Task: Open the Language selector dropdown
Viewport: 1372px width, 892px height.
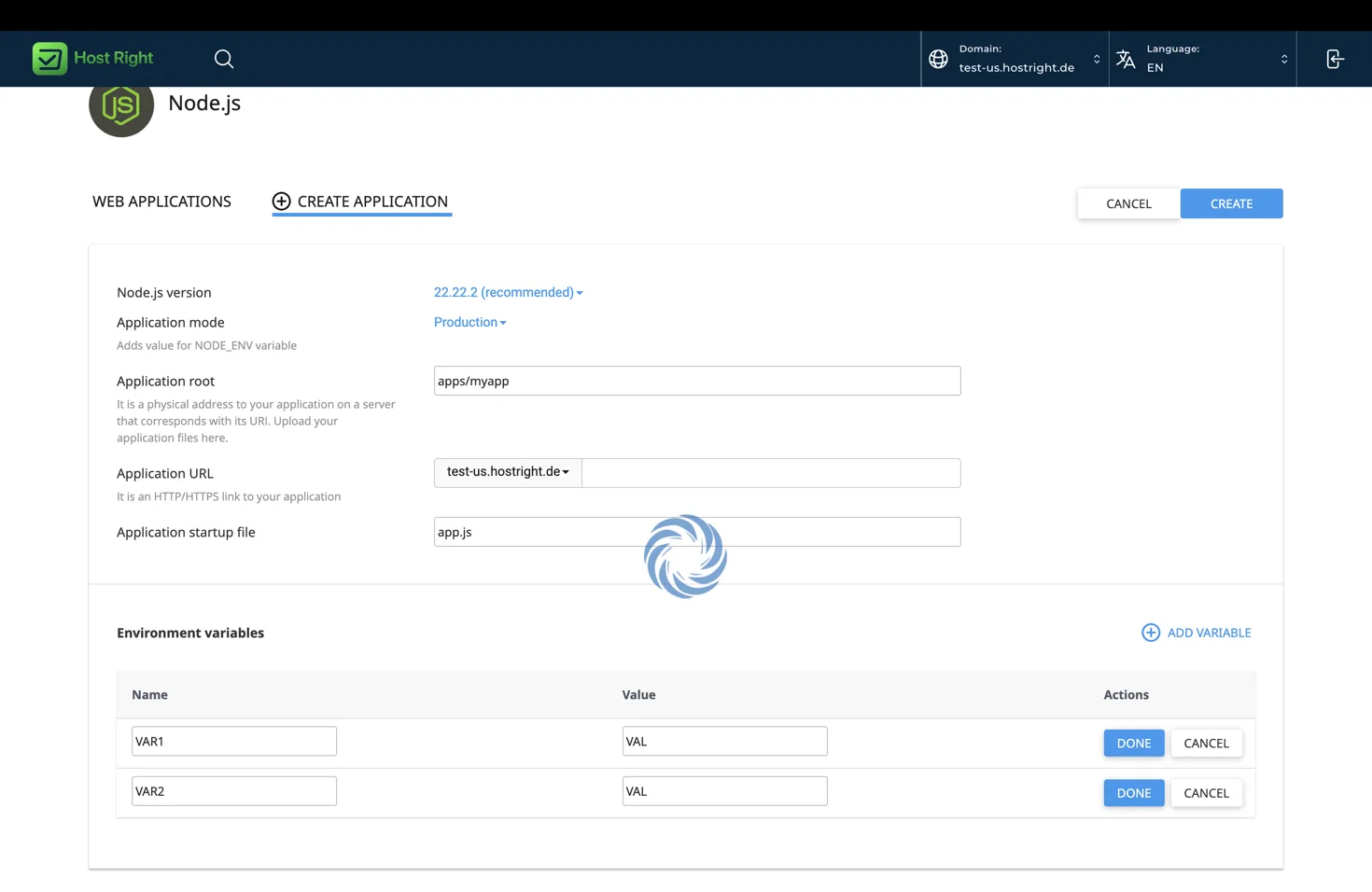Action: [x=1203, y=59]
